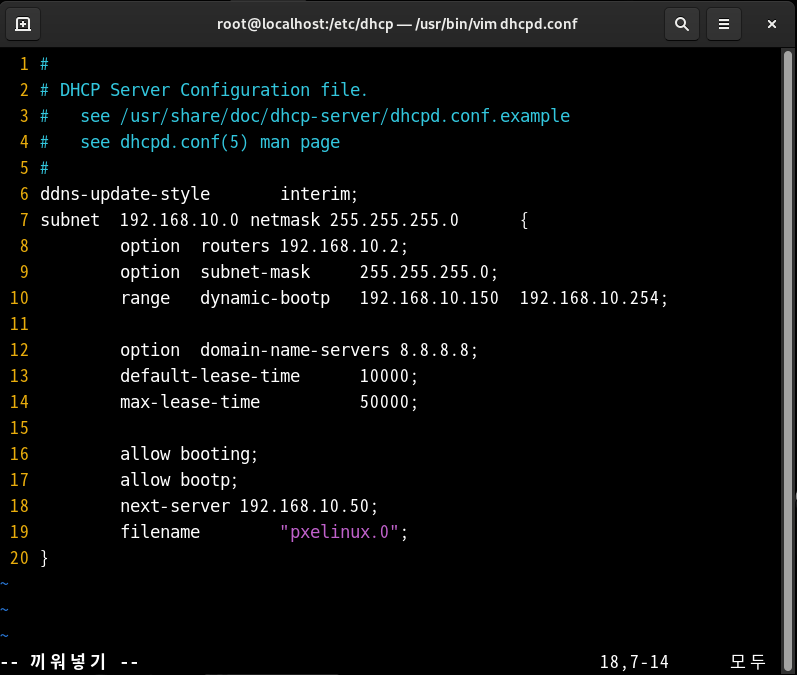797x675 pixels.
Task: Click 'option' keyword on line 12
Action: point(150,351)
